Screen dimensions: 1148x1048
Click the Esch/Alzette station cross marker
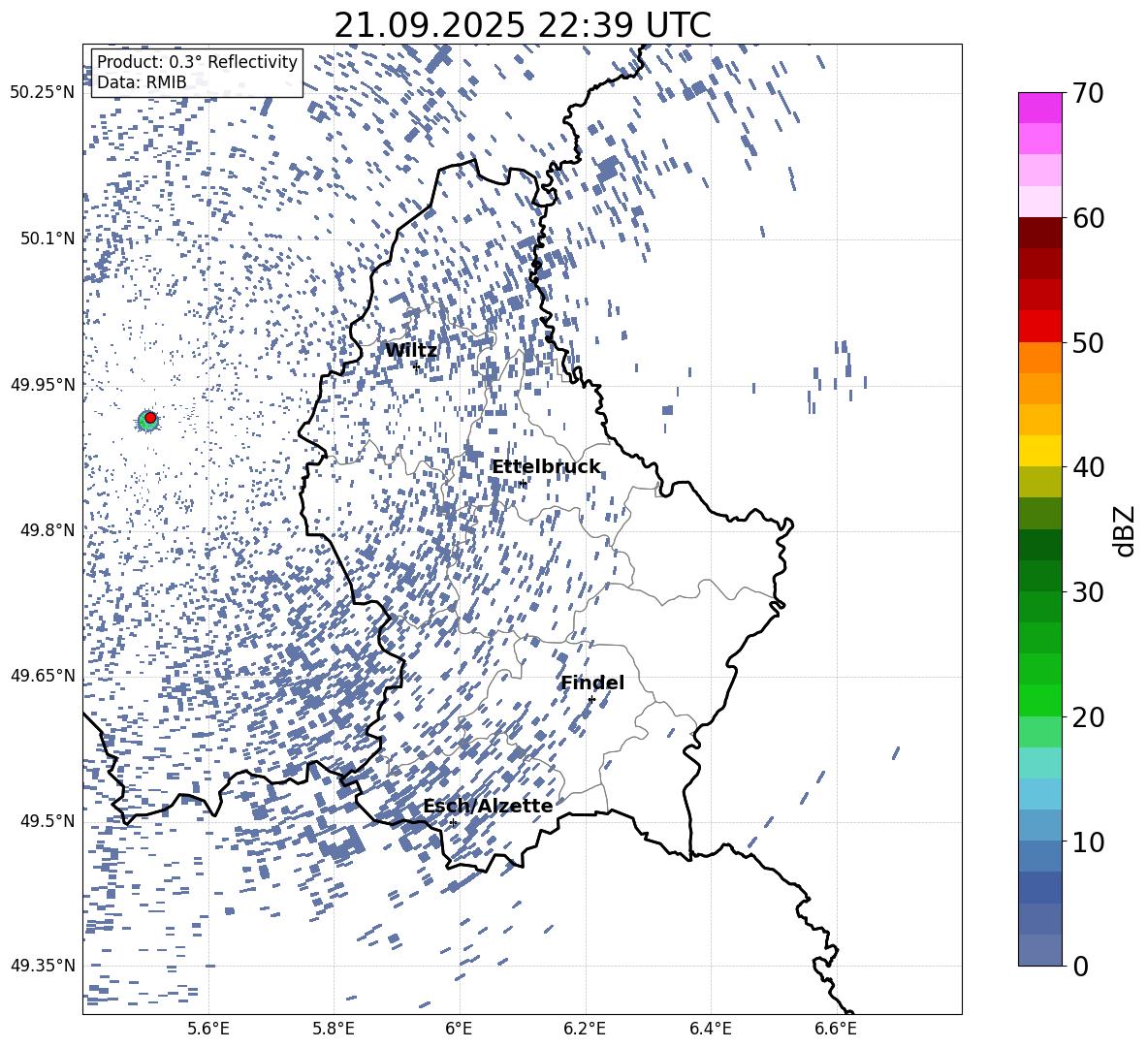(x=453, y=822)
